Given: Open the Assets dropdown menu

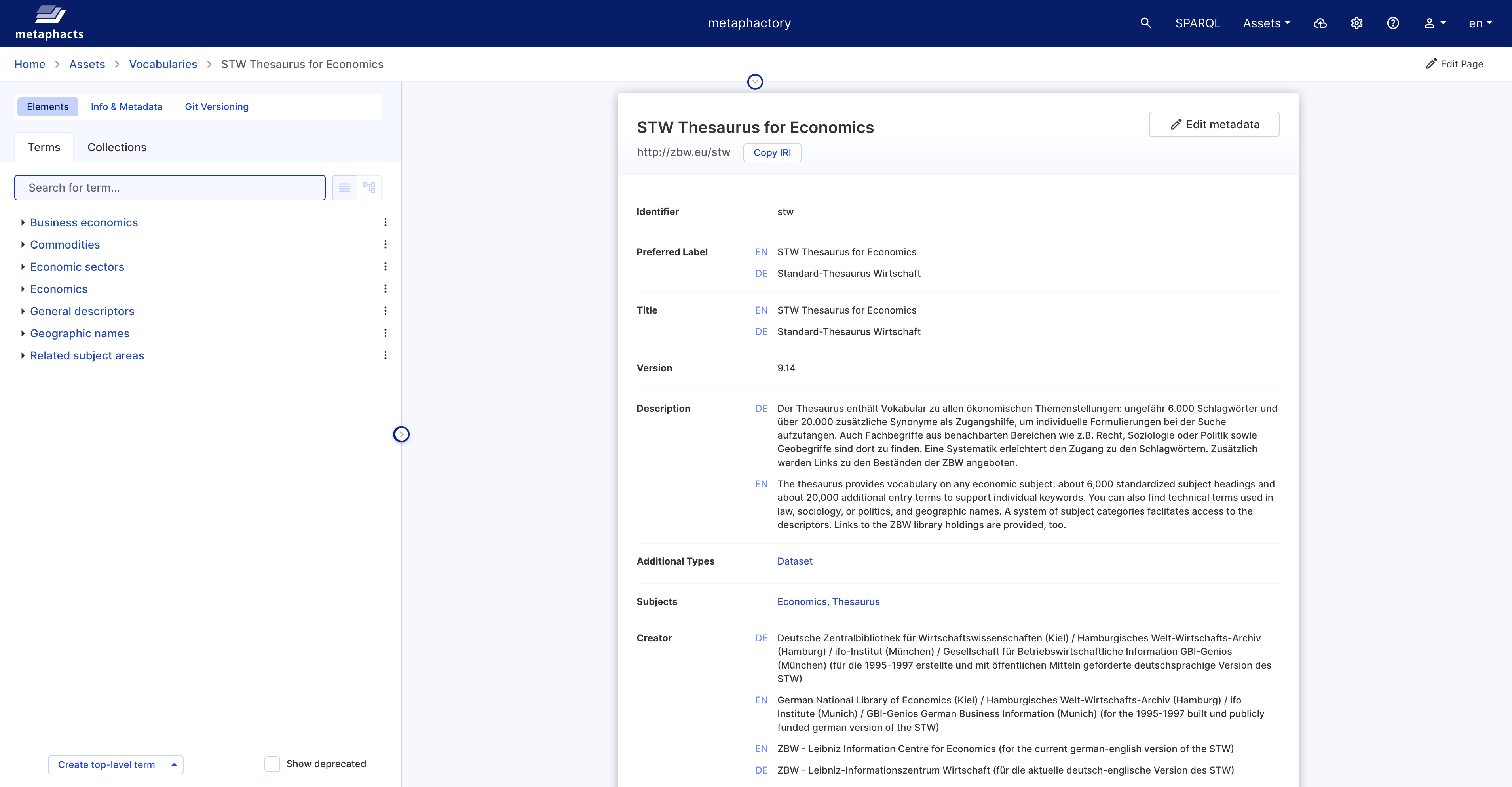Looking at the screenshot, I should (x=1267, y=23).
